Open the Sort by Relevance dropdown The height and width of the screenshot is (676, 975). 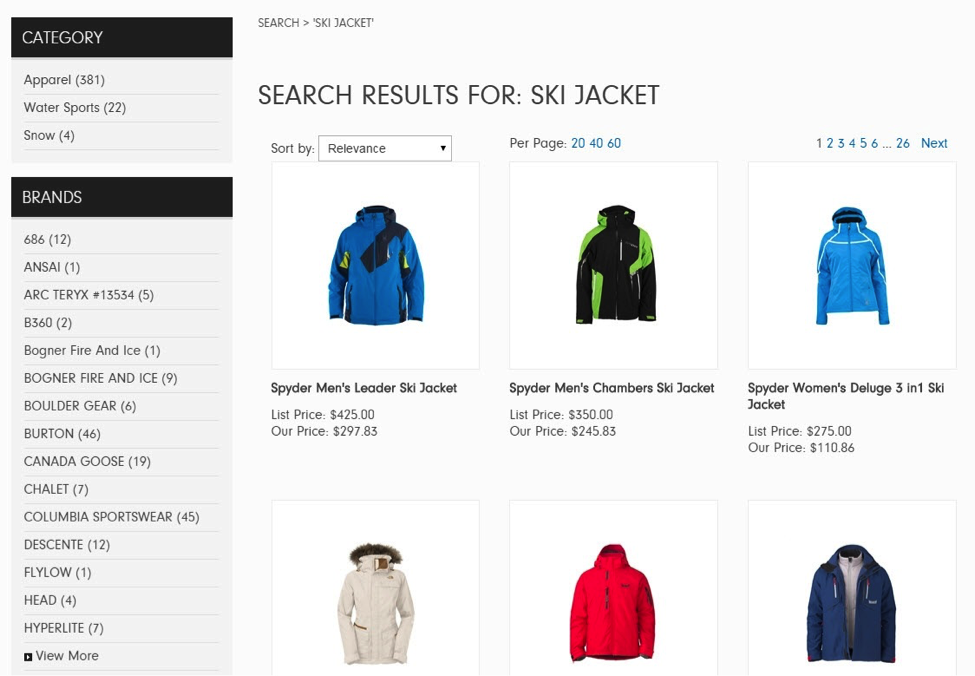[385, 149]
